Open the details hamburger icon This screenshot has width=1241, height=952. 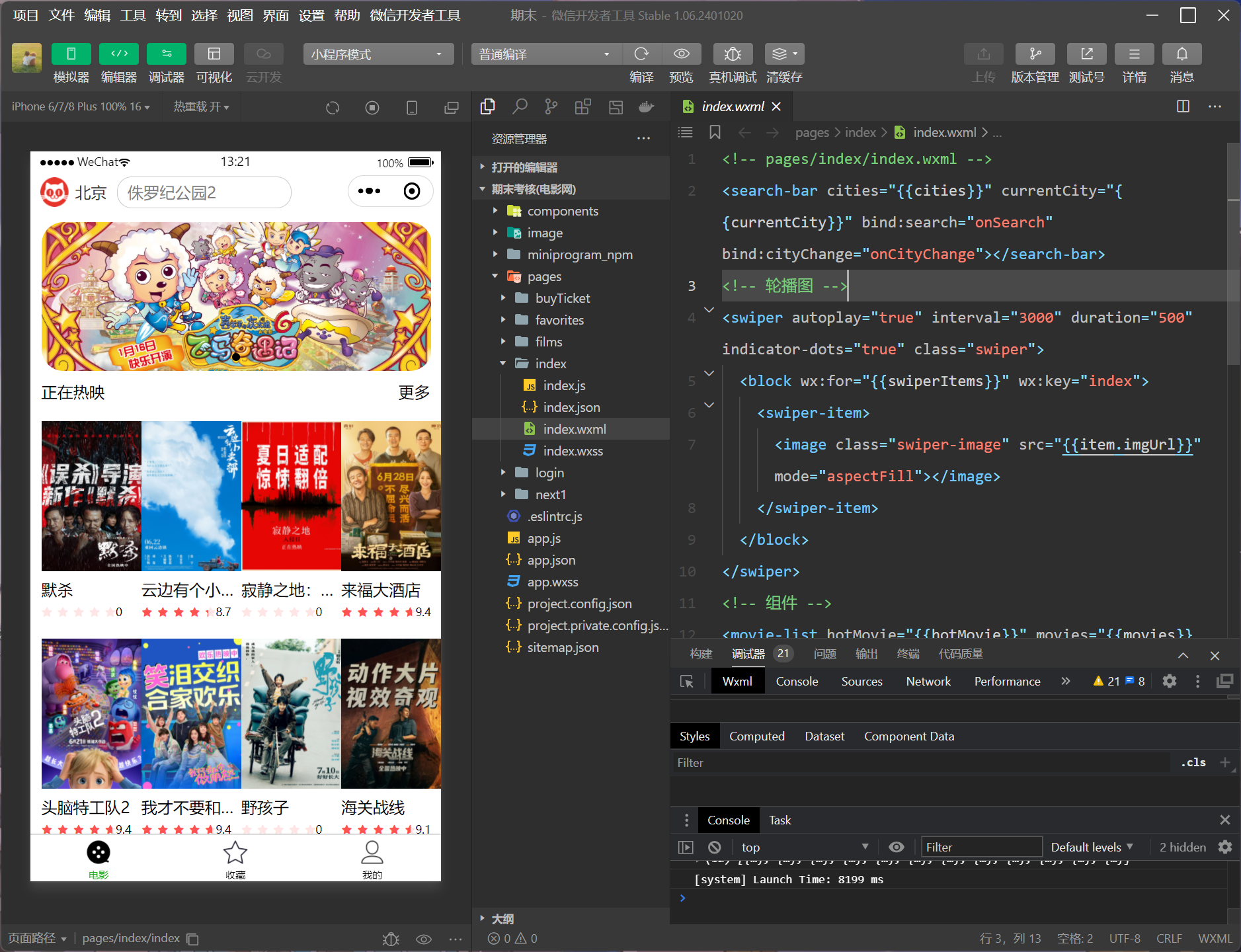(x=1135, y=54)
